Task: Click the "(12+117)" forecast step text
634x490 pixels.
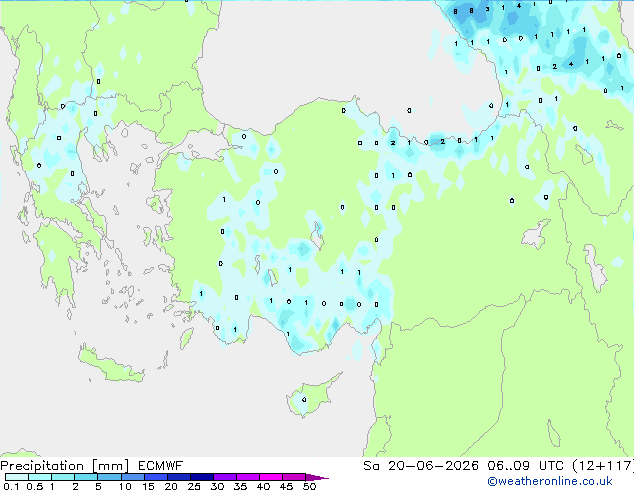Action: pyautogui.click(x=603, y=466)
